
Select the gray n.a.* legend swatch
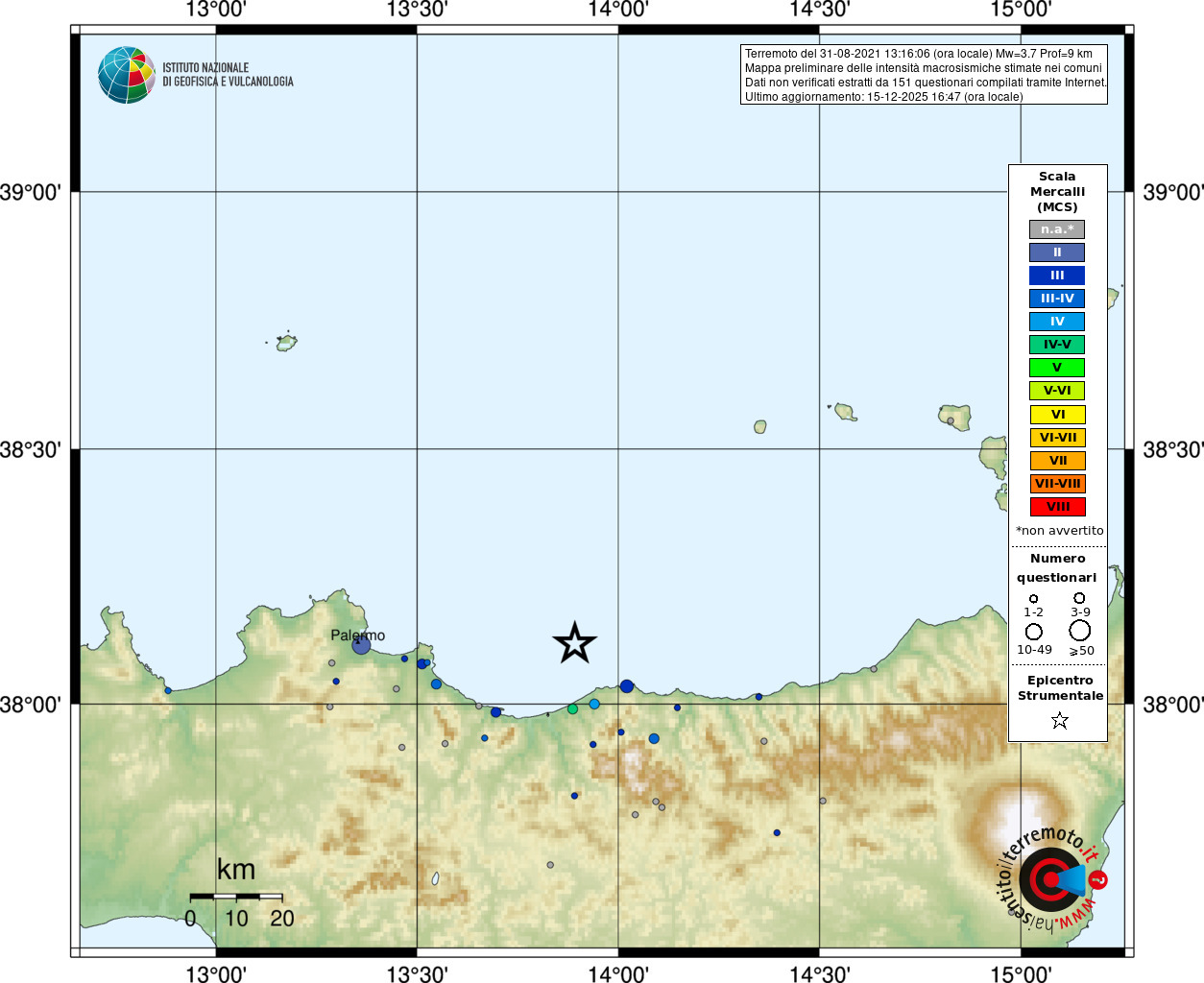pyautogui.click(x=1057, y=229)
